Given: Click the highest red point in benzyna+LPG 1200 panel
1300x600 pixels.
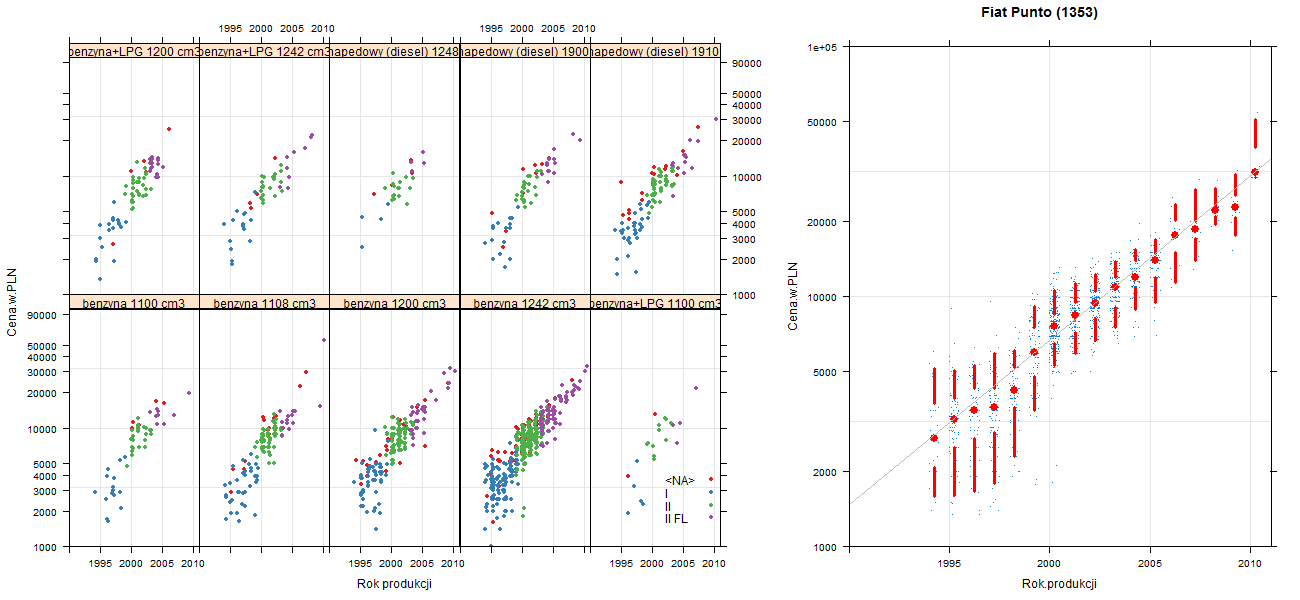Looking at the screenshot, I should point(169,129).
